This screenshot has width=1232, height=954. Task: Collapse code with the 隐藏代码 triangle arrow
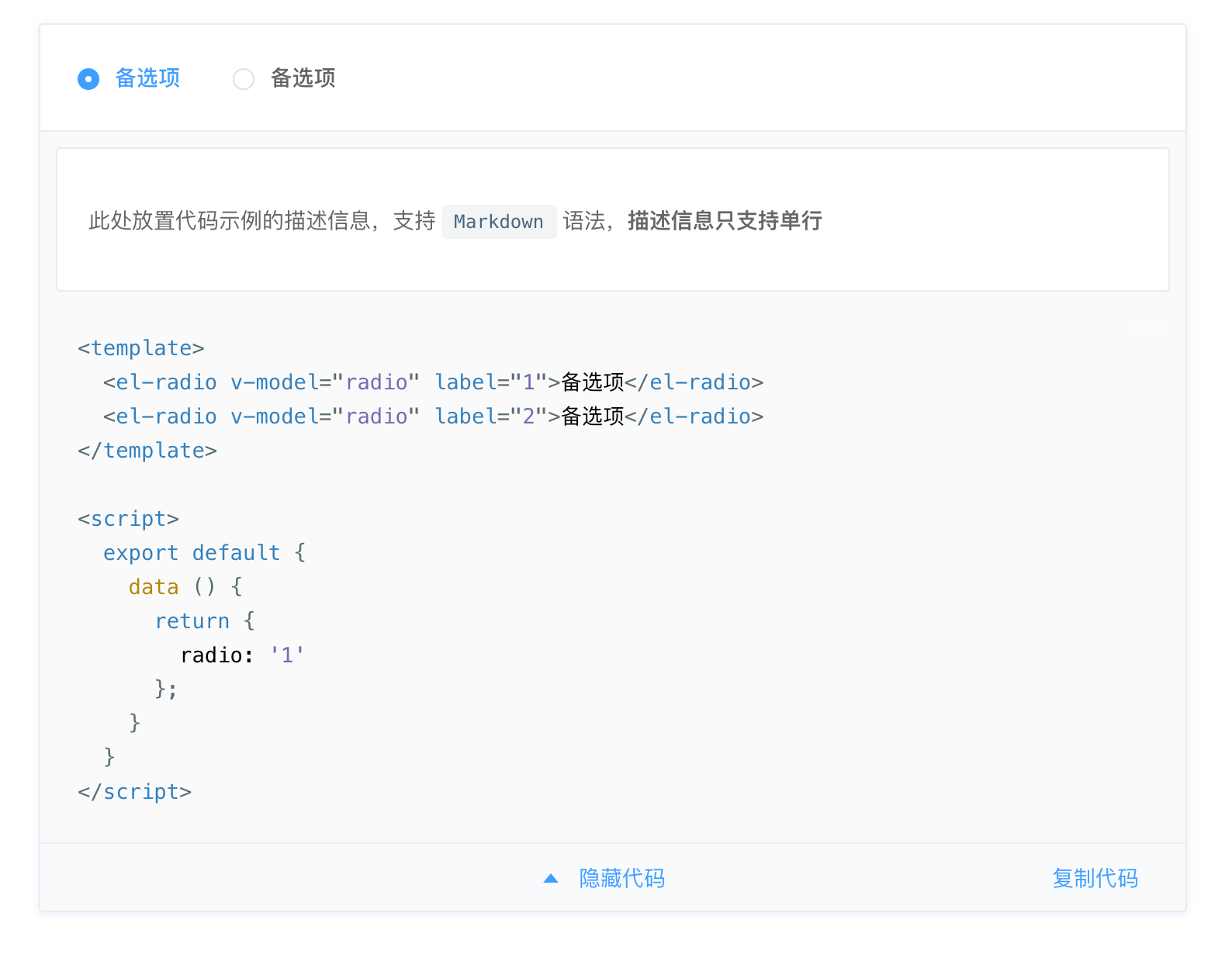pos(551,879)
